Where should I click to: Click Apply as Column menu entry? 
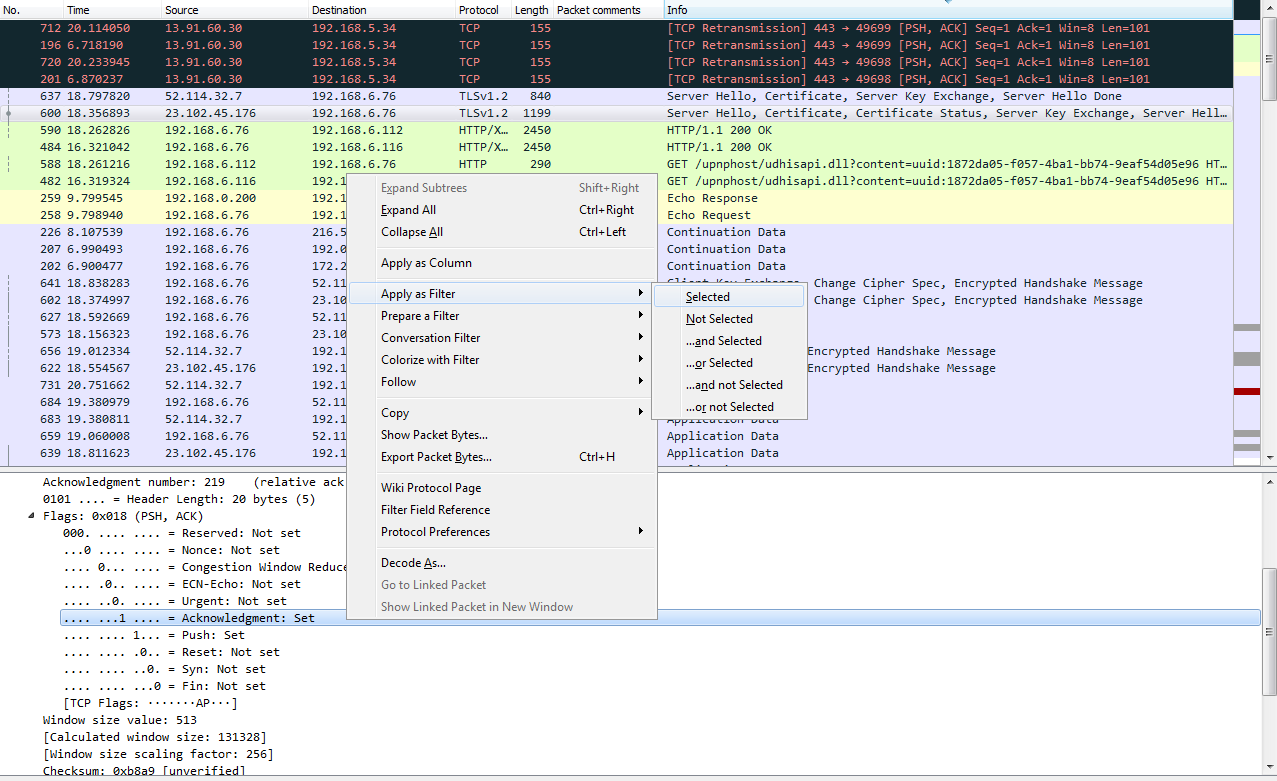[426, 263]
